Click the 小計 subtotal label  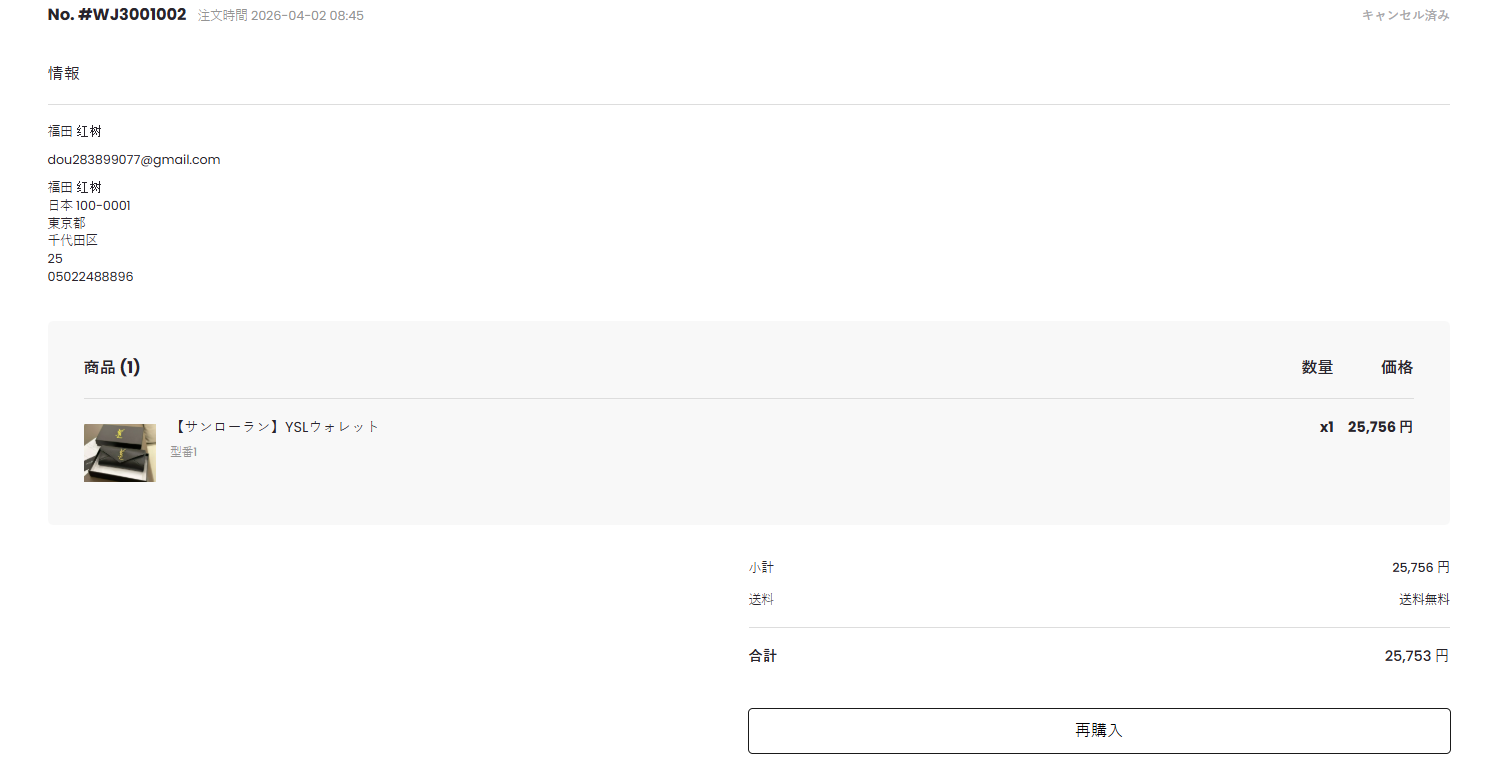[x=761, y=568]
